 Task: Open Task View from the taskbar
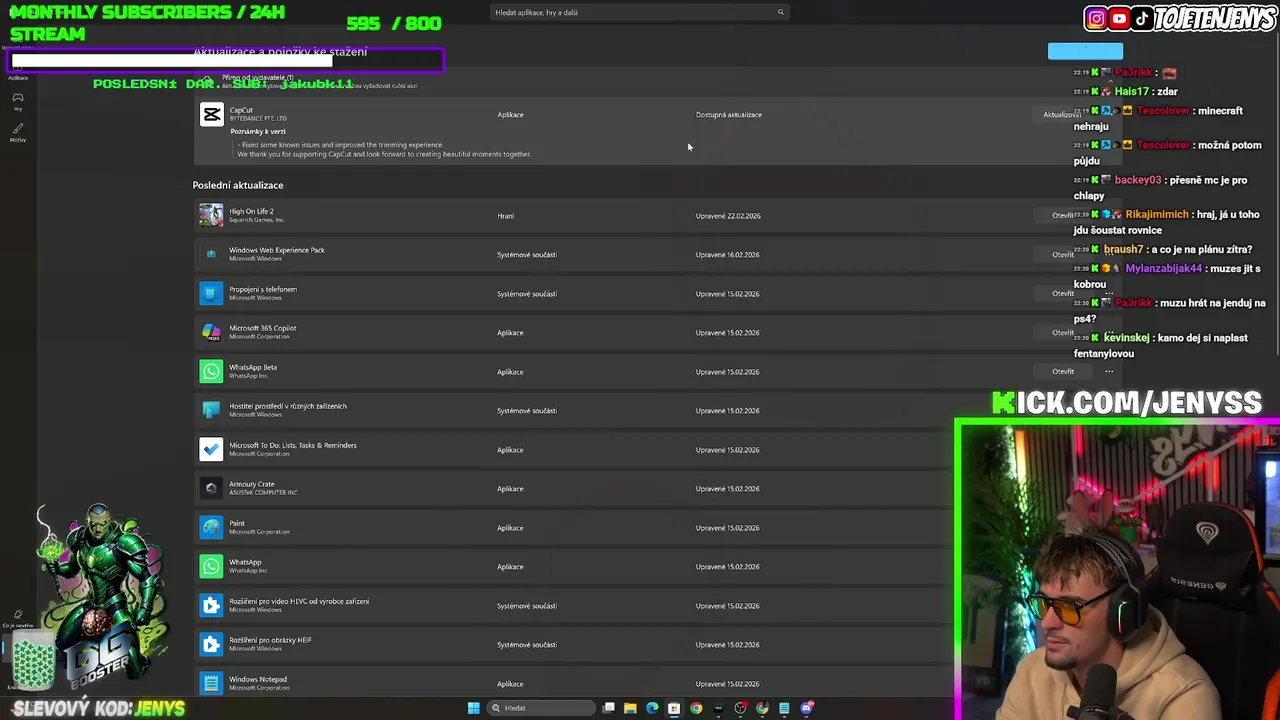(608, 708)
